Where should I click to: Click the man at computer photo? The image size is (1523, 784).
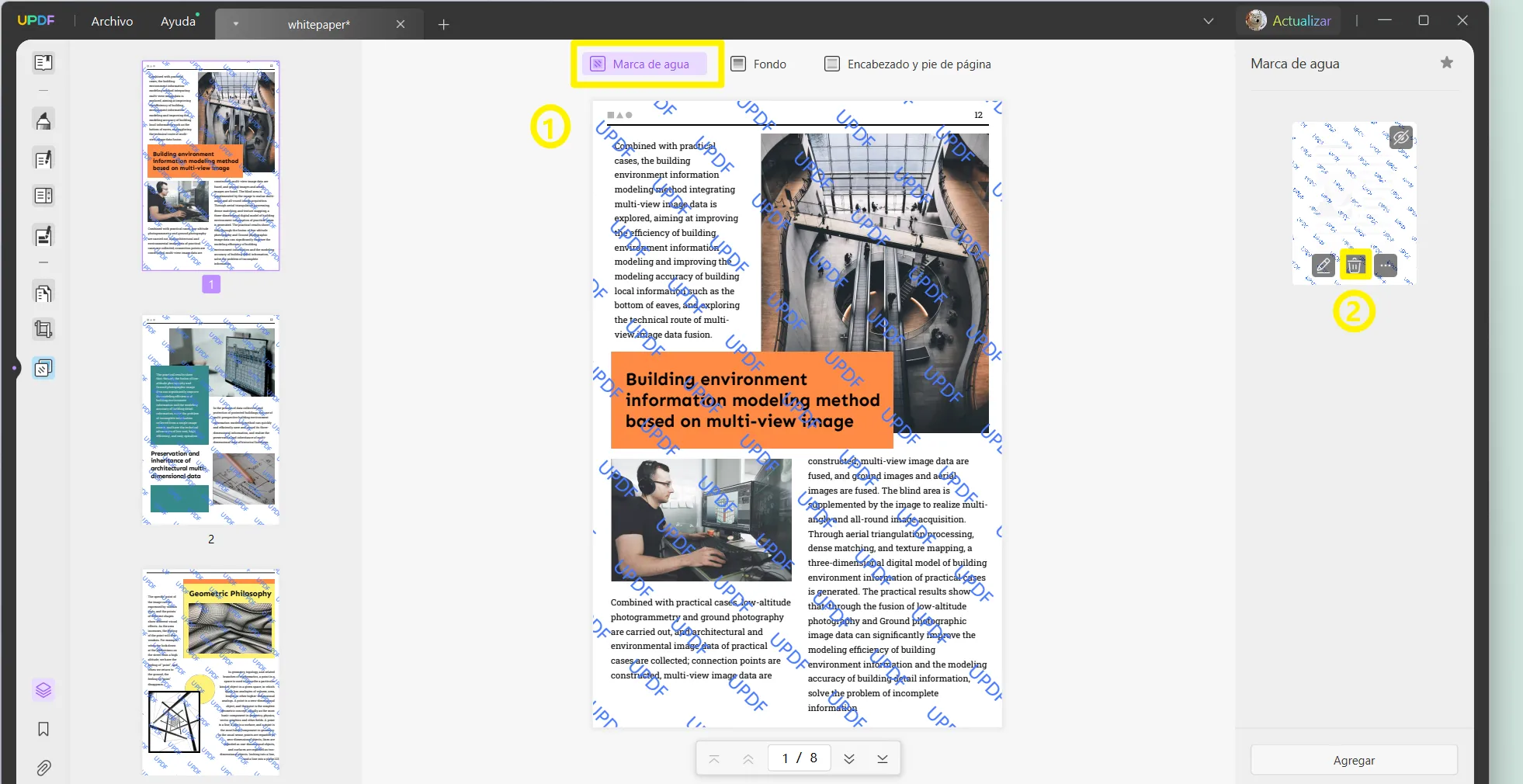[x=701, y=520]
